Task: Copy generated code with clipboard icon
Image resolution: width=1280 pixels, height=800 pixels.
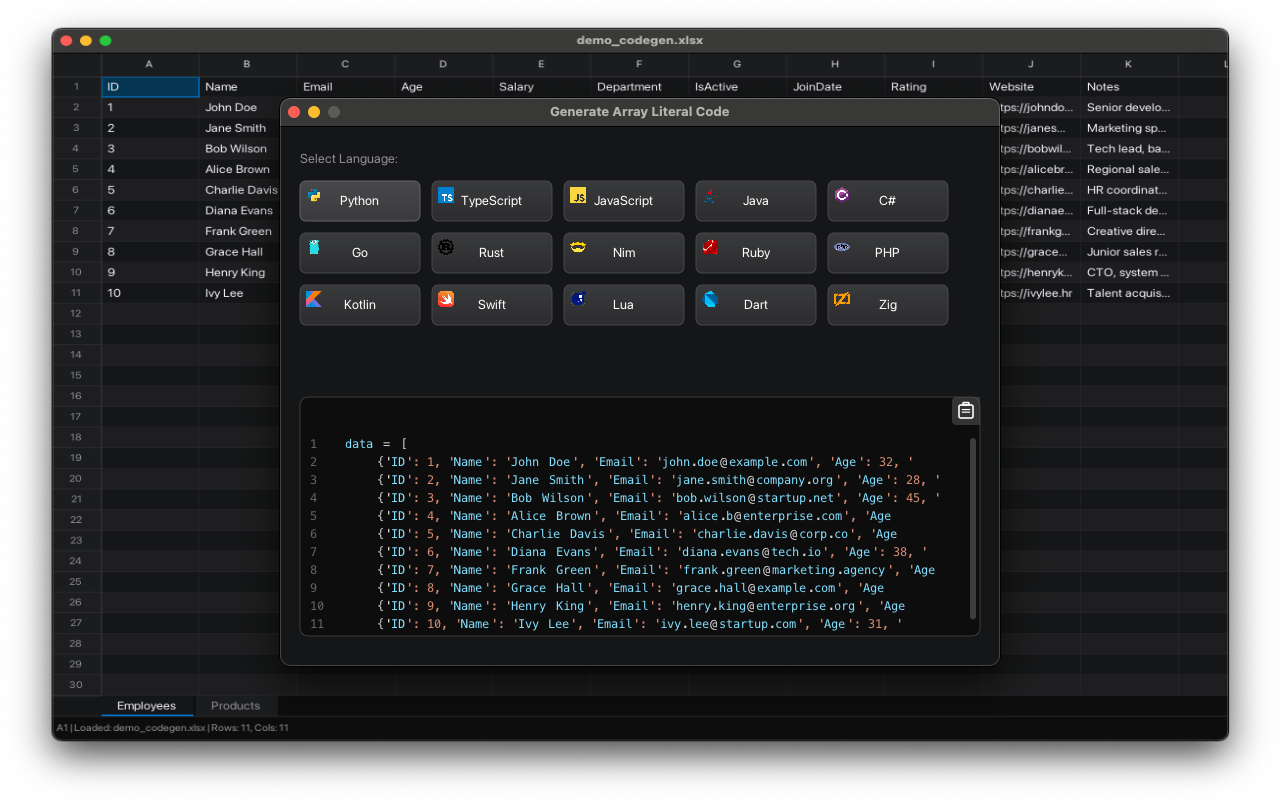Action: pyautogui.click(x=966, y=411)
